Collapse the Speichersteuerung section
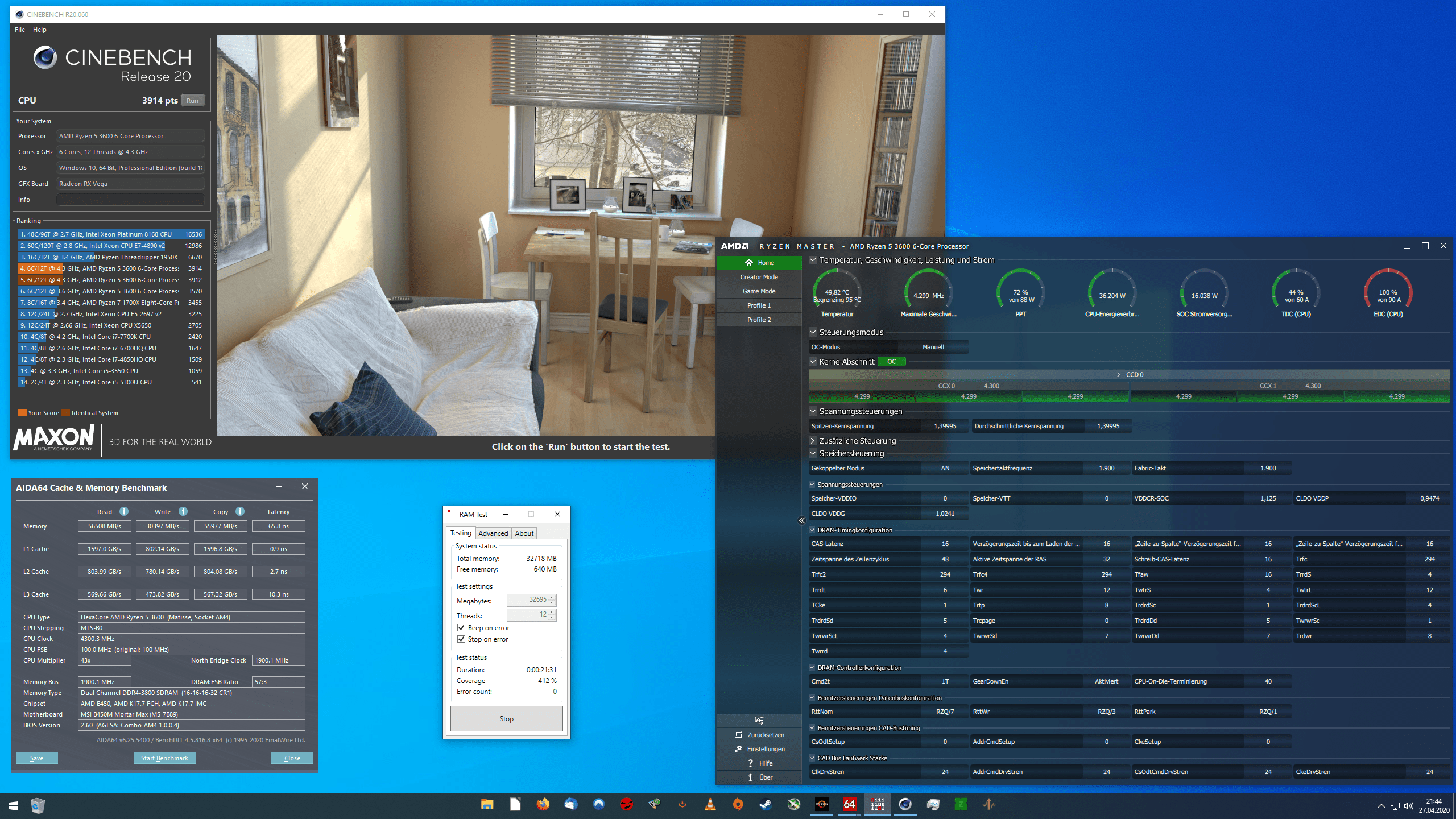The image size is (1456, 819). (813, 453)
